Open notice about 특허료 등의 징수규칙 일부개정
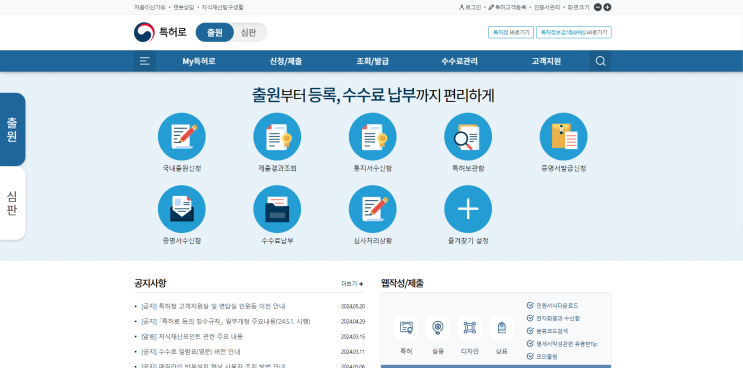 pos(226,321)
